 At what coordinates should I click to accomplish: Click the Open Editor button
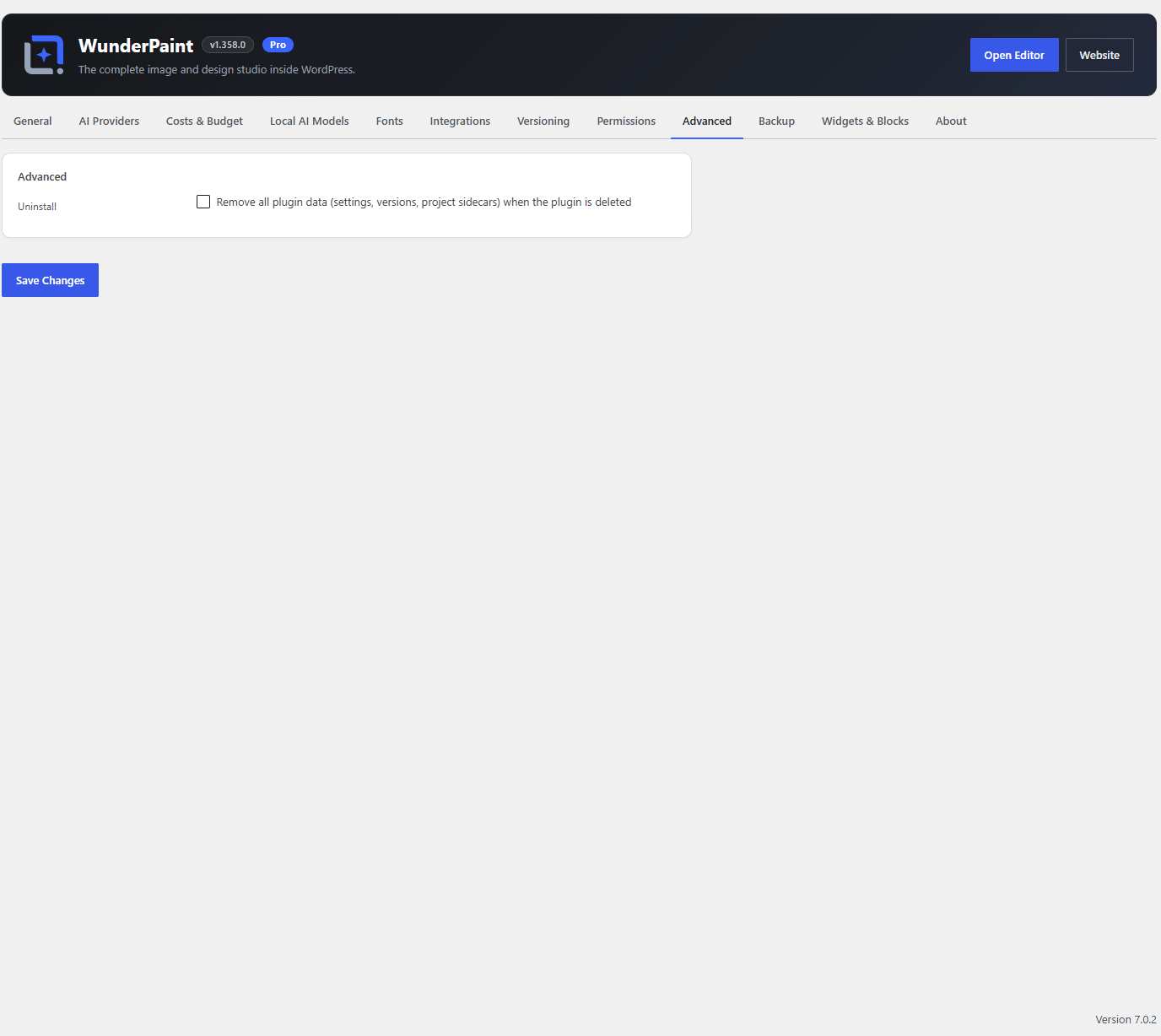(x=1014, y=55)
